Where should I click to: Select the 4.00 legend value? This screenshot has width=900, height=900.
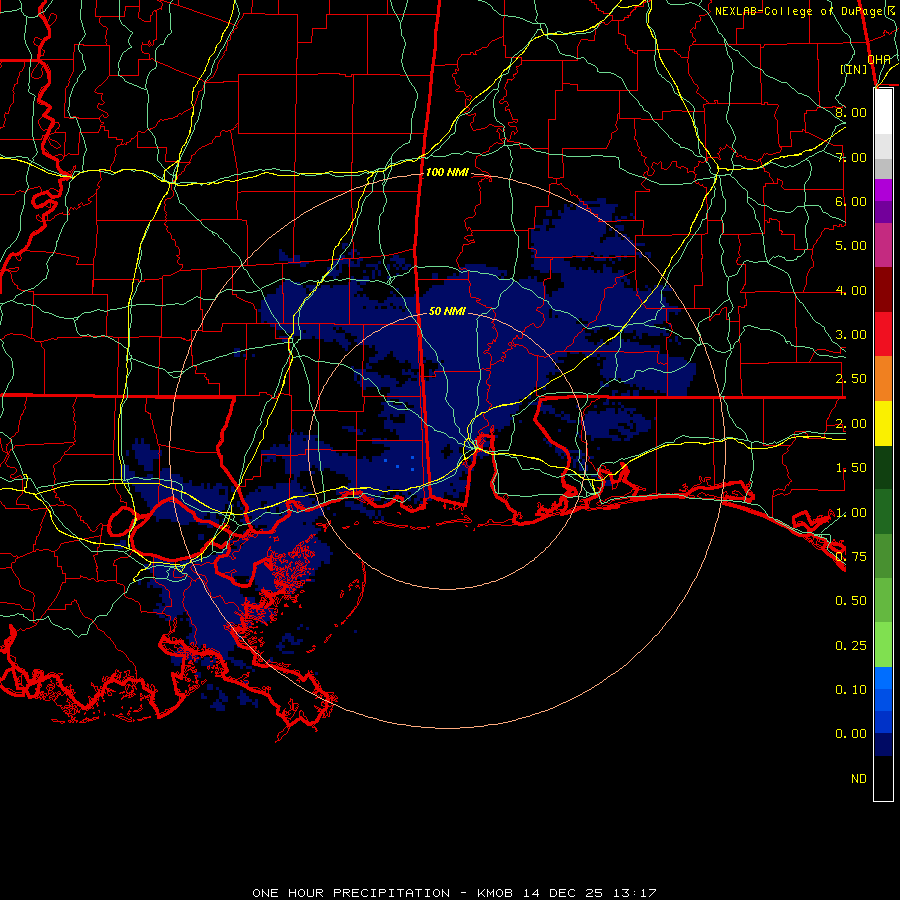tap(851, 290)
